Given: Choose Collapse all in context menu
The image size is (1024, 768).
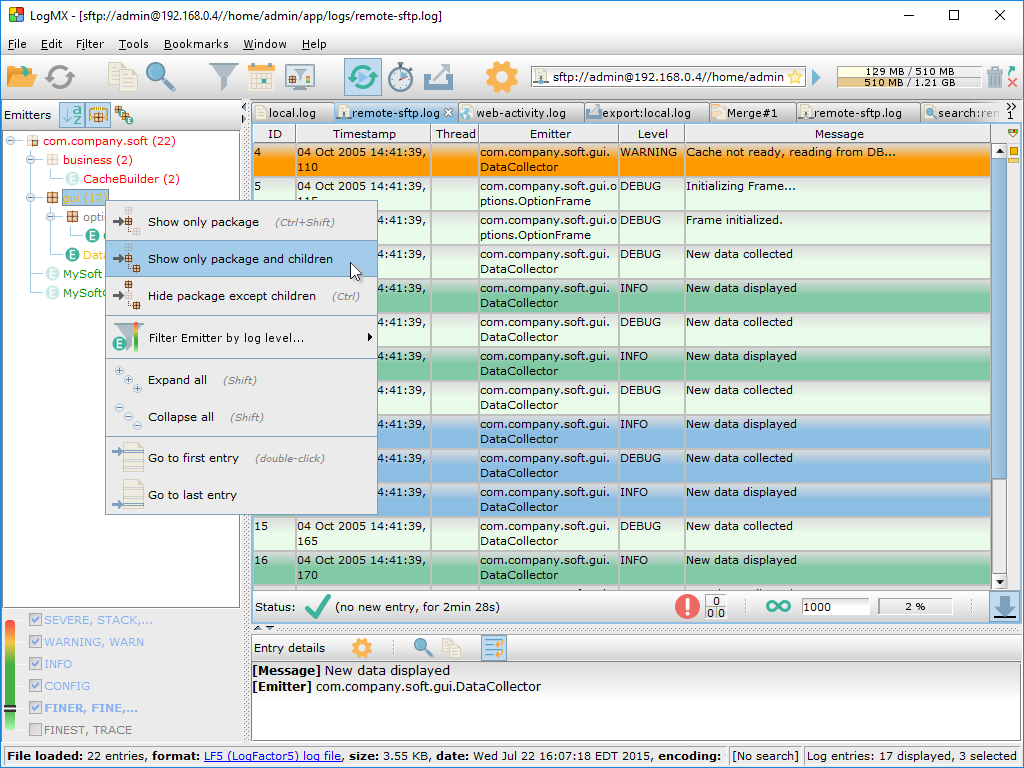Looking at the screenshot, I should point(242,417).
